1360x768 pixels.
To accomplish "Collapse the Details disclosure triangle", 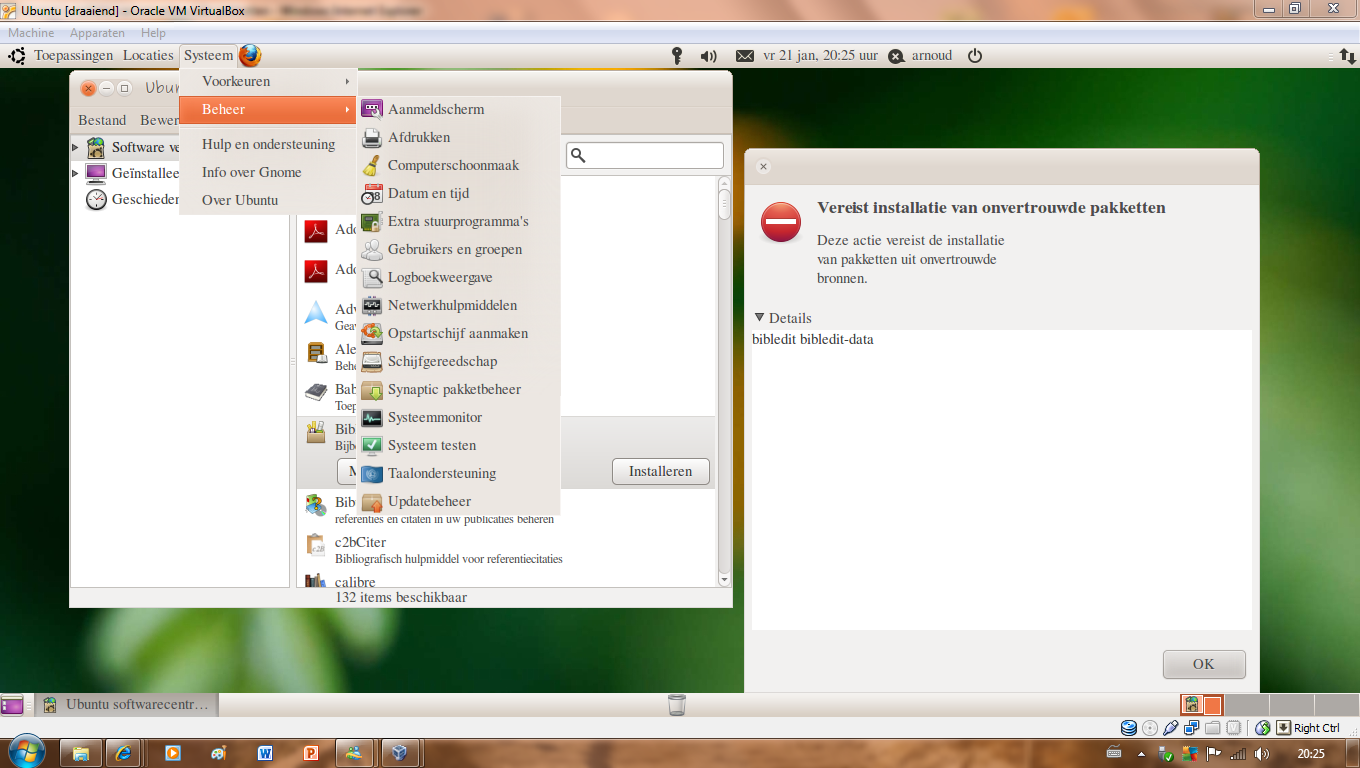I will click(759, 318).
